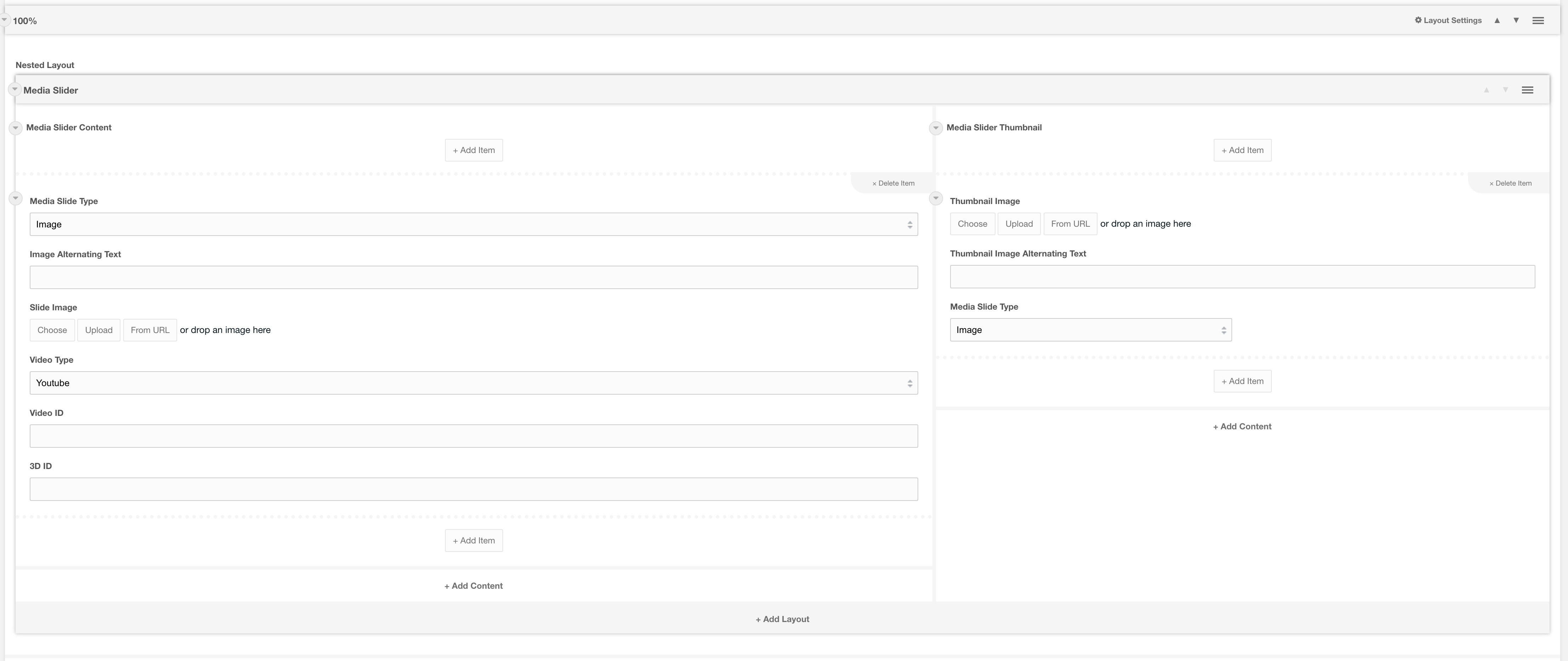Upload a Slide Image
This screenshot has width=1568, height=661.
click(x=98, y=330)
